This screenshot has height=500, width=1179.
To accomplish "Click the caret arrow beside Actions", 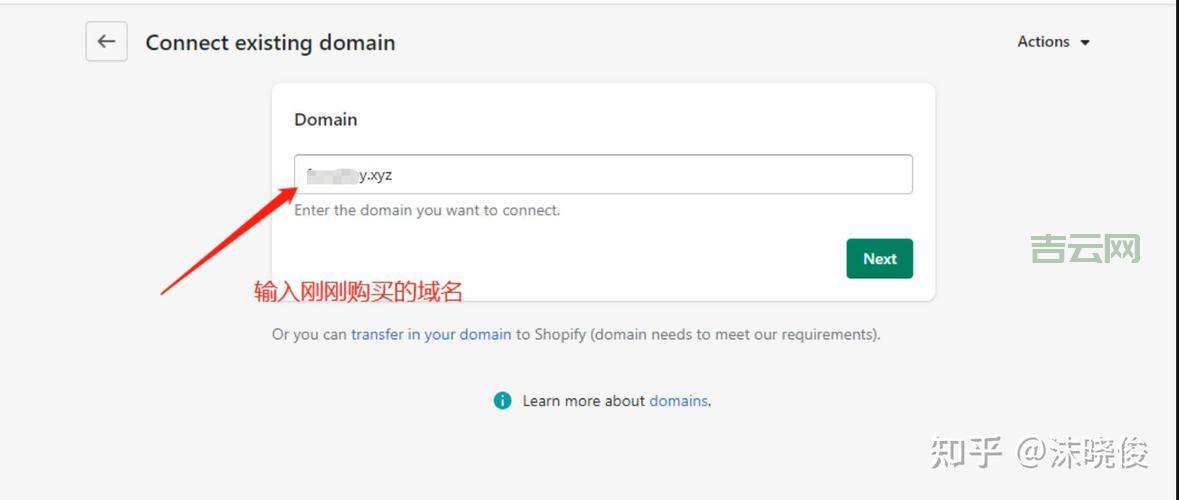I will (1086, 43).
